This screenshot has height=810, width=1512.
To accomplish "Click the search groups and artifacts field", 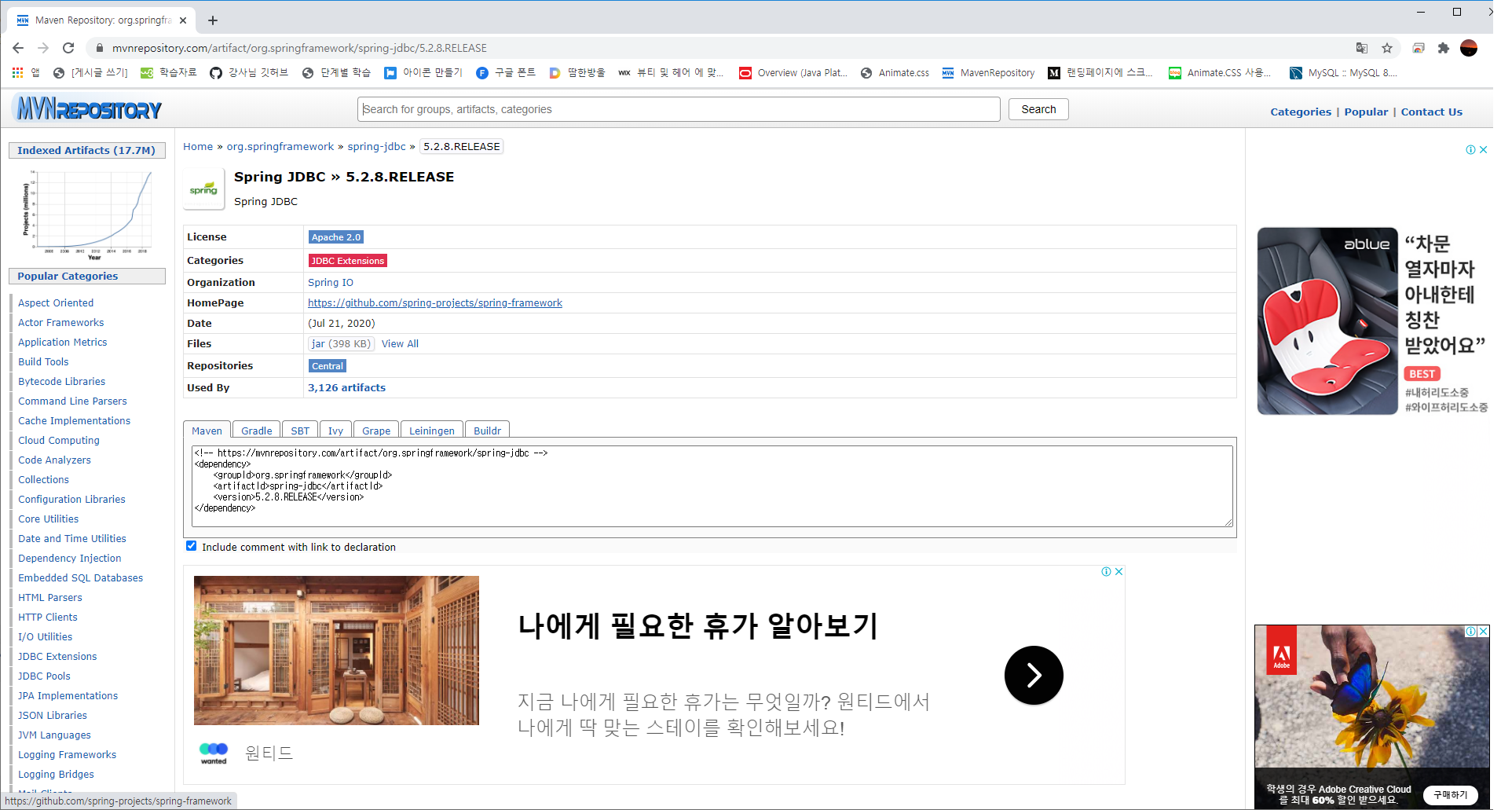I will 679,109.
